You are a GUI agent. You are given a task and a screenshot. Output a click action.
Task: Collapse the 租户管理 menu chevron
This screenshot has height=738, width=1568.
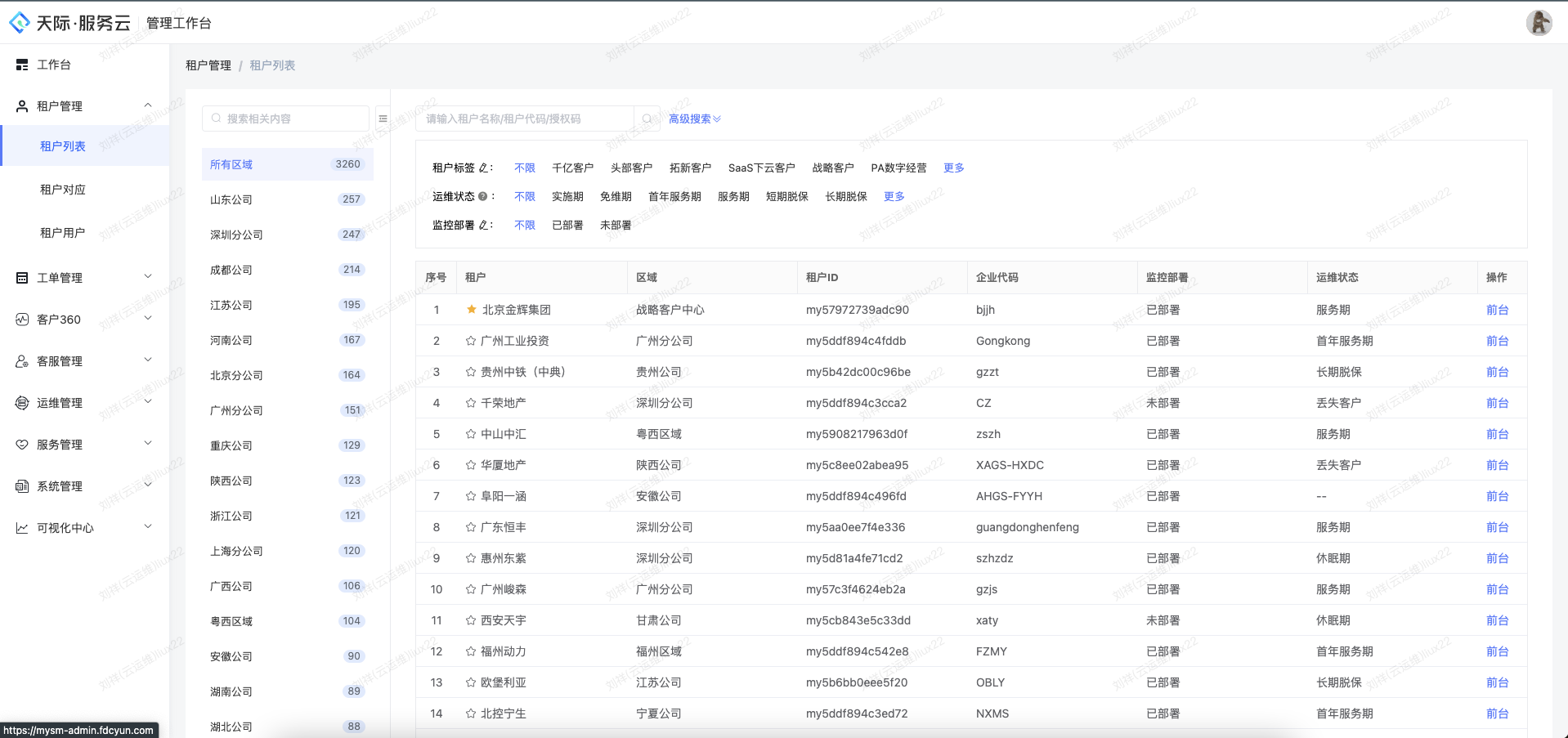pyautogui.click(x=148, y=105)
